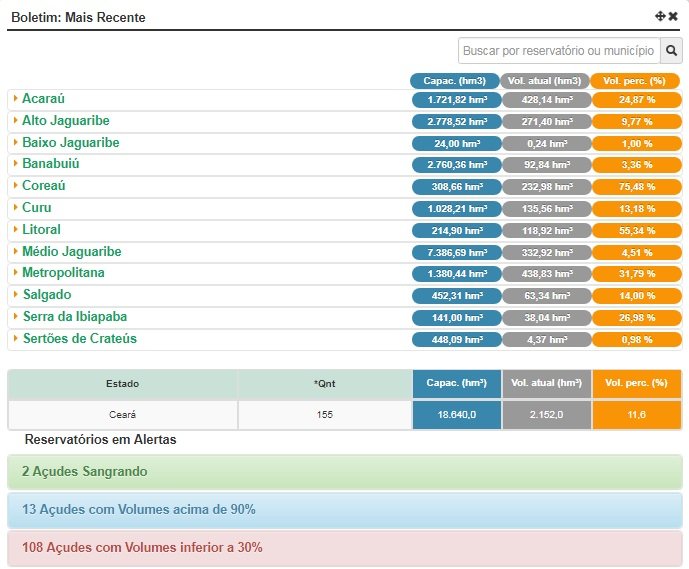Viewport: 689px width, 569px height.
Task: Click the orange Vol. perc. (%) header
Action: pyautogui.click(x=635, y=81)
